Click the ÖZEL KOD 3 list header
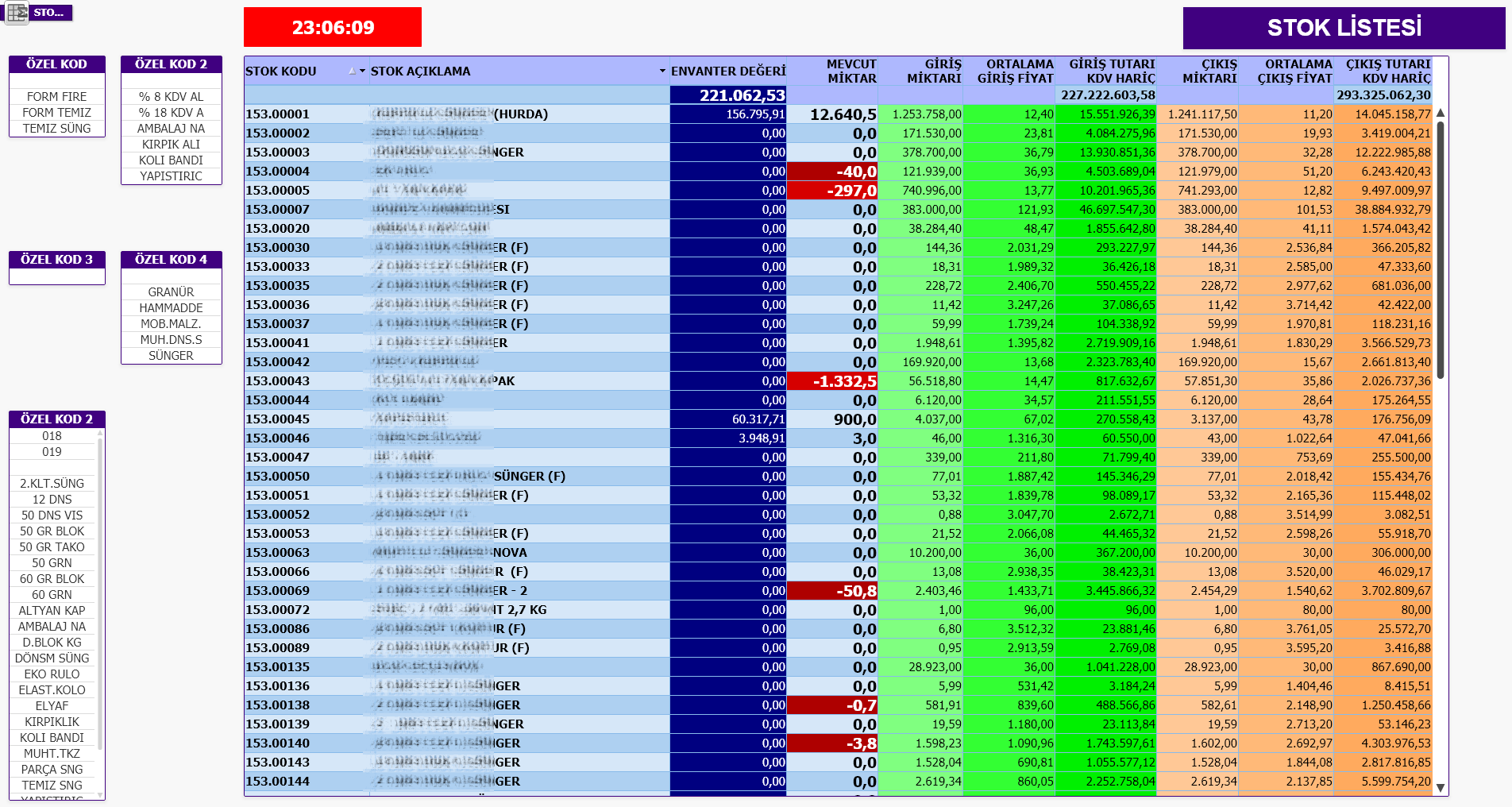The image size is (1512, 807). click(x=56, y=260)
